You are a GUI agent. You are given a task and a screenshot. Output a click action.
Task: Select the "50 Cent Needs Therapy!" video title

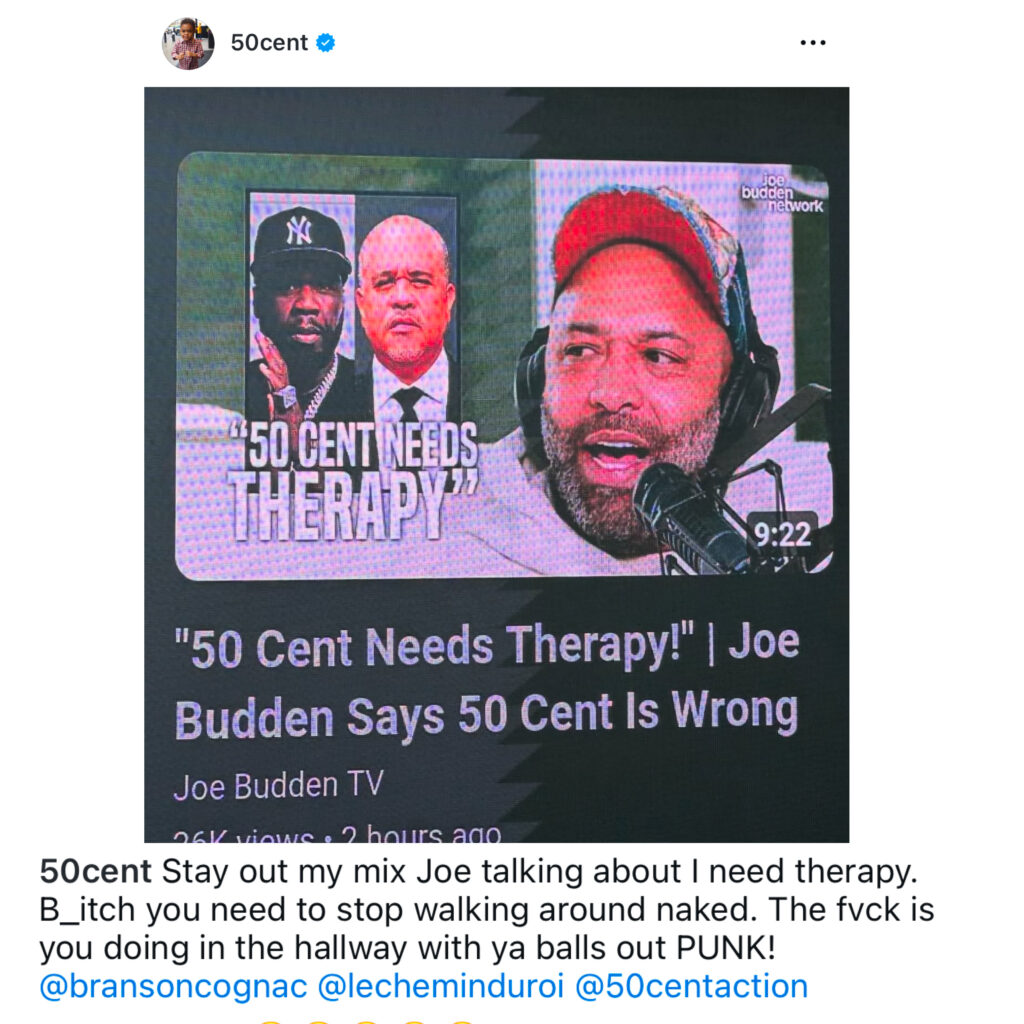487,682
